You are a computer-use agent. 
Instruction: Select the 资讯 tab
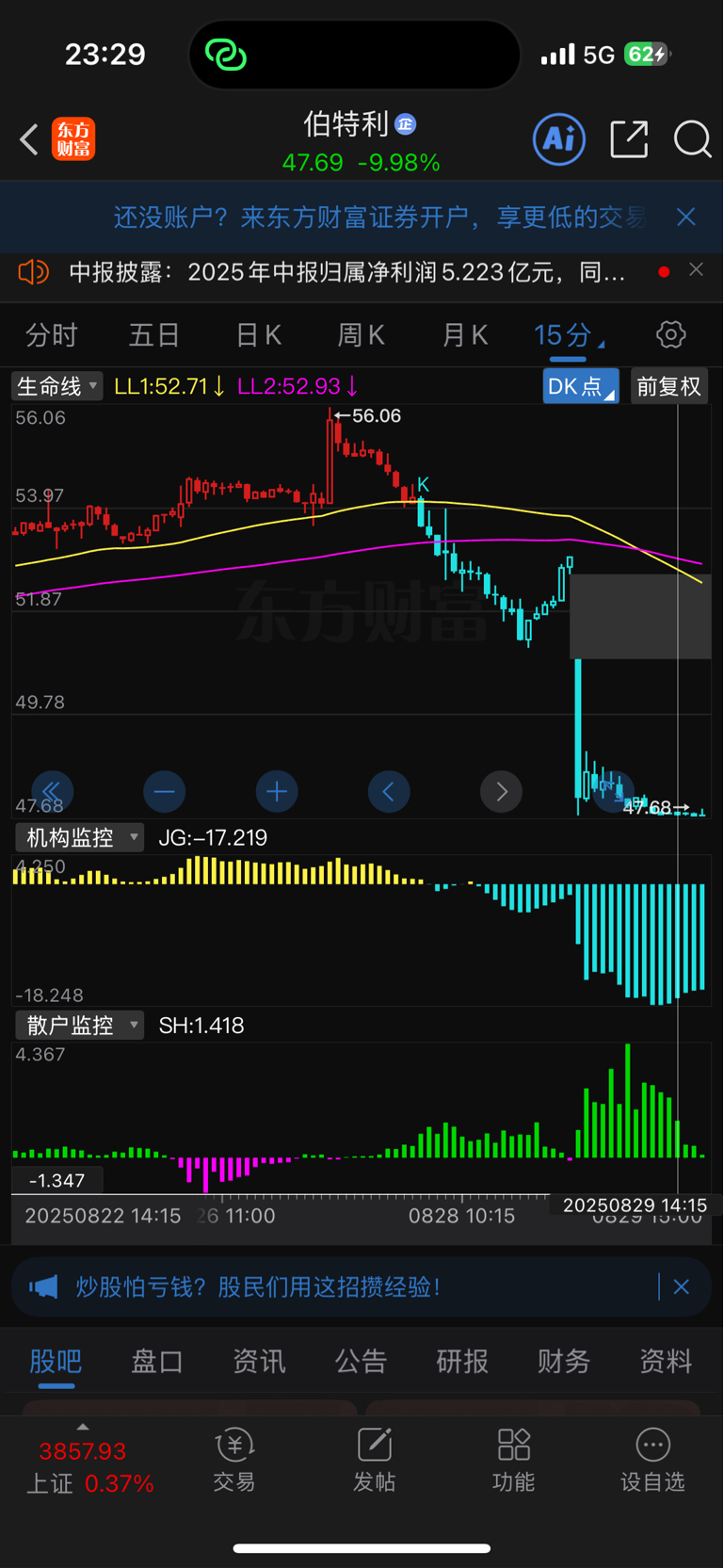pos(259,1361)
